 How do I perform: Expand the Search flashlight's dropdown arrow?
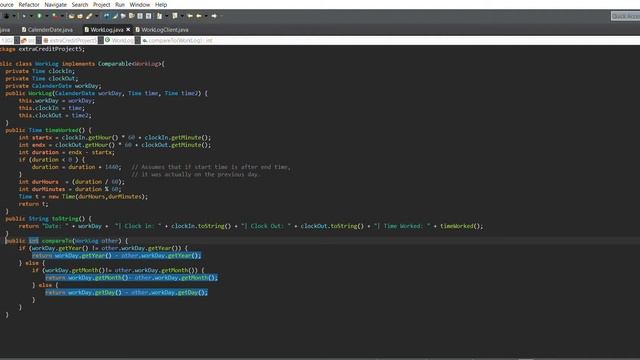click(x=97, y=16)
